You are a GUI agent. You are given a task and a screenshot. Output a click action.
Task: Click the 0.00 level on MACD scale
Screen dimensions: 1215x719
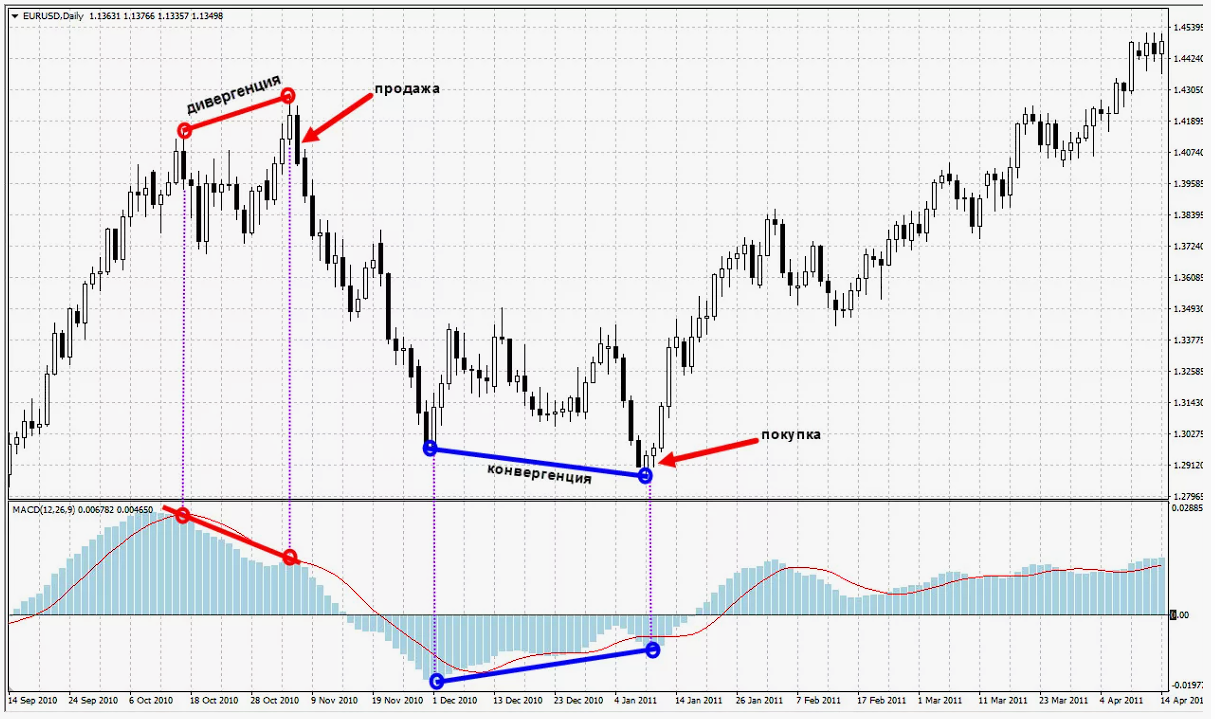click(x=1182, y=615)
